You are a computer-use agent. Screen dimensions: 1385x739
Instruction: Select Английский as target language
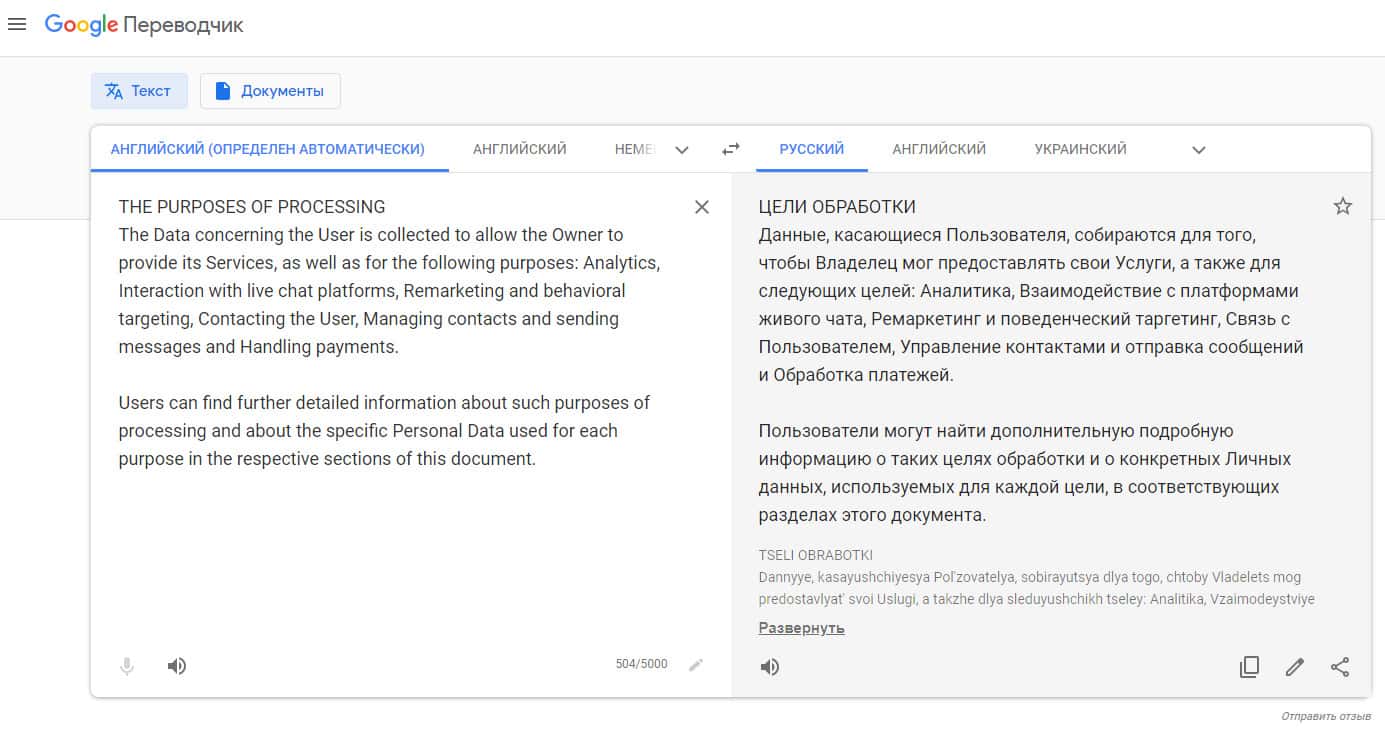[x=939, y=149]
